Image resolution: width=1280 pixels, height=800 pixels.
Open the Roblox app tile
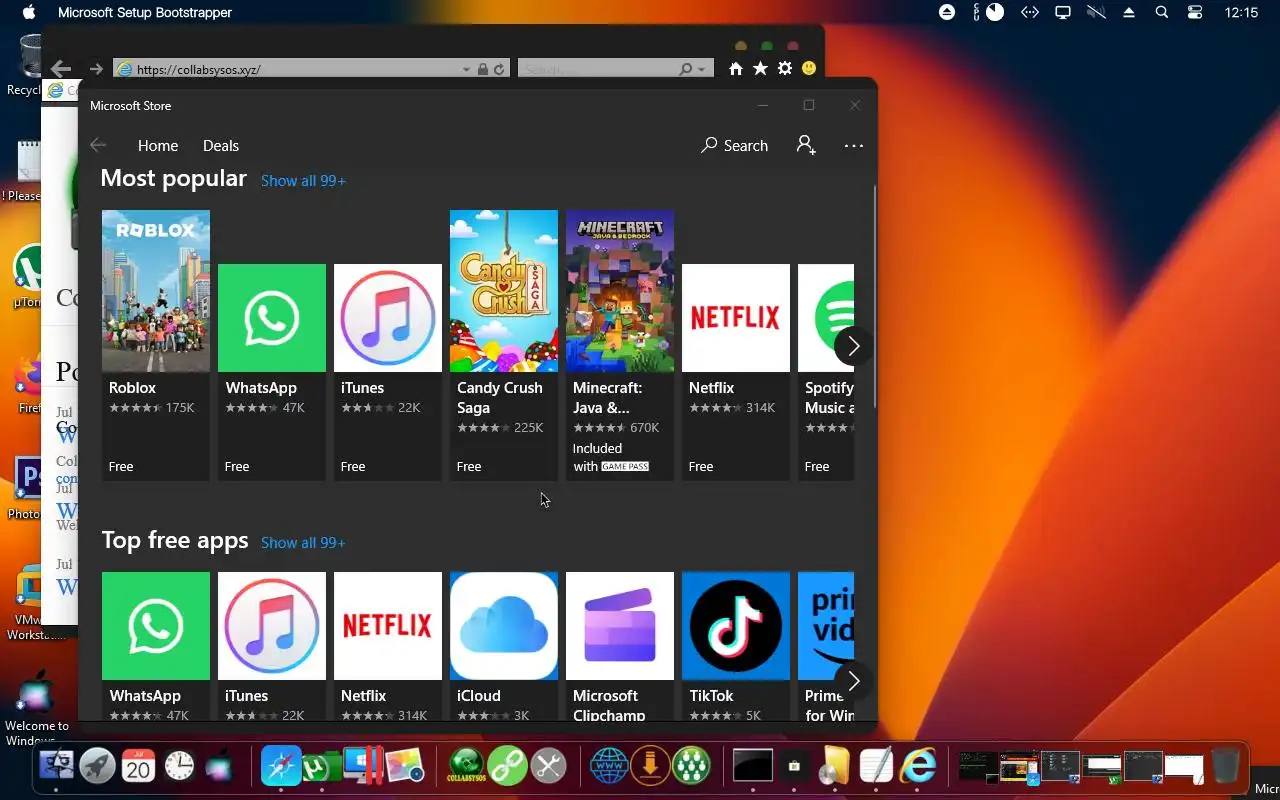pyautogui.click(x=156, y=345)
